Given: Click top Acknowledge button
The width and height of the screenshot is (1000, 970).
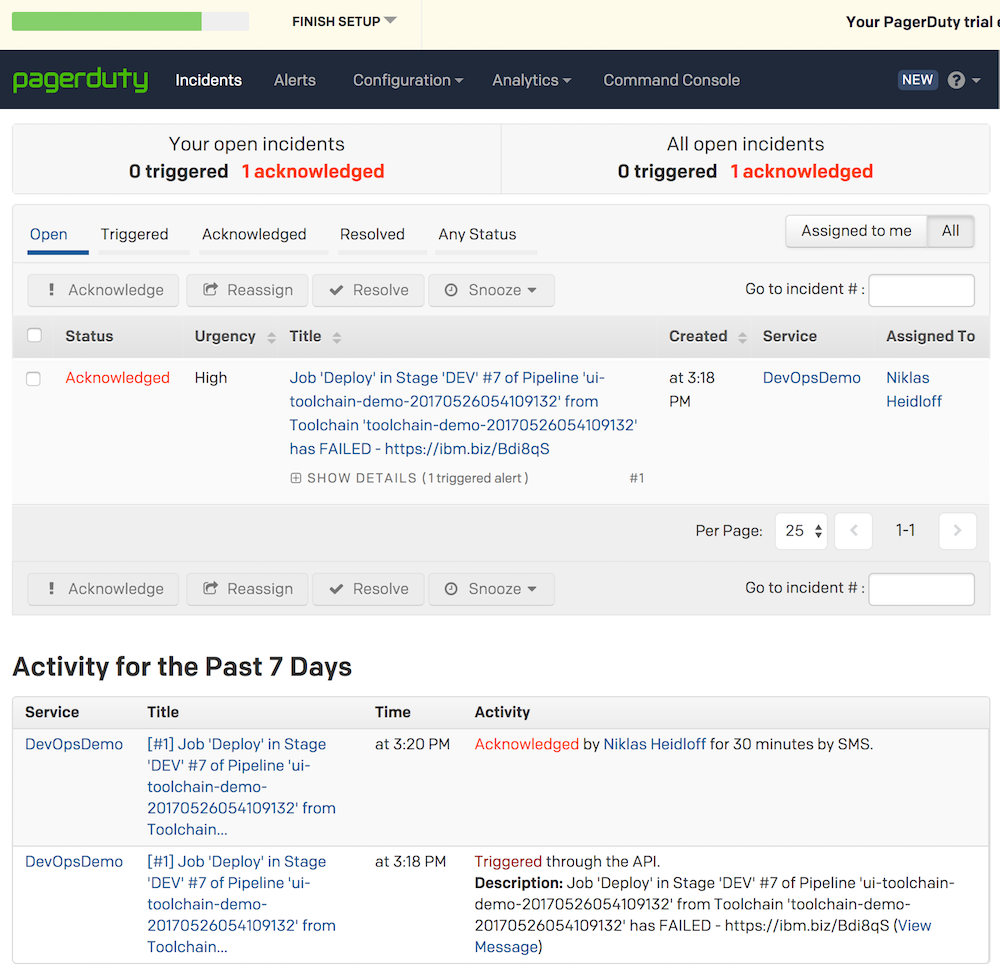Looking at the screenshot, I should pyautogui.click(x=103, y=290).
